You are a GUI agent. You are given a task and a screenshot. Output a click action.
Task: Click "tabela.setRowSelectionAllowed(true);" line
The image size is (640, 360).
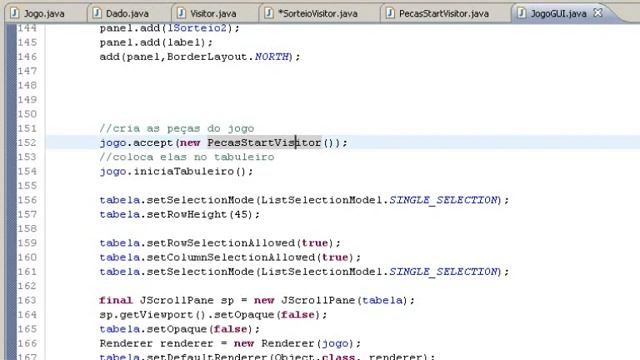[x=220, y=243]
